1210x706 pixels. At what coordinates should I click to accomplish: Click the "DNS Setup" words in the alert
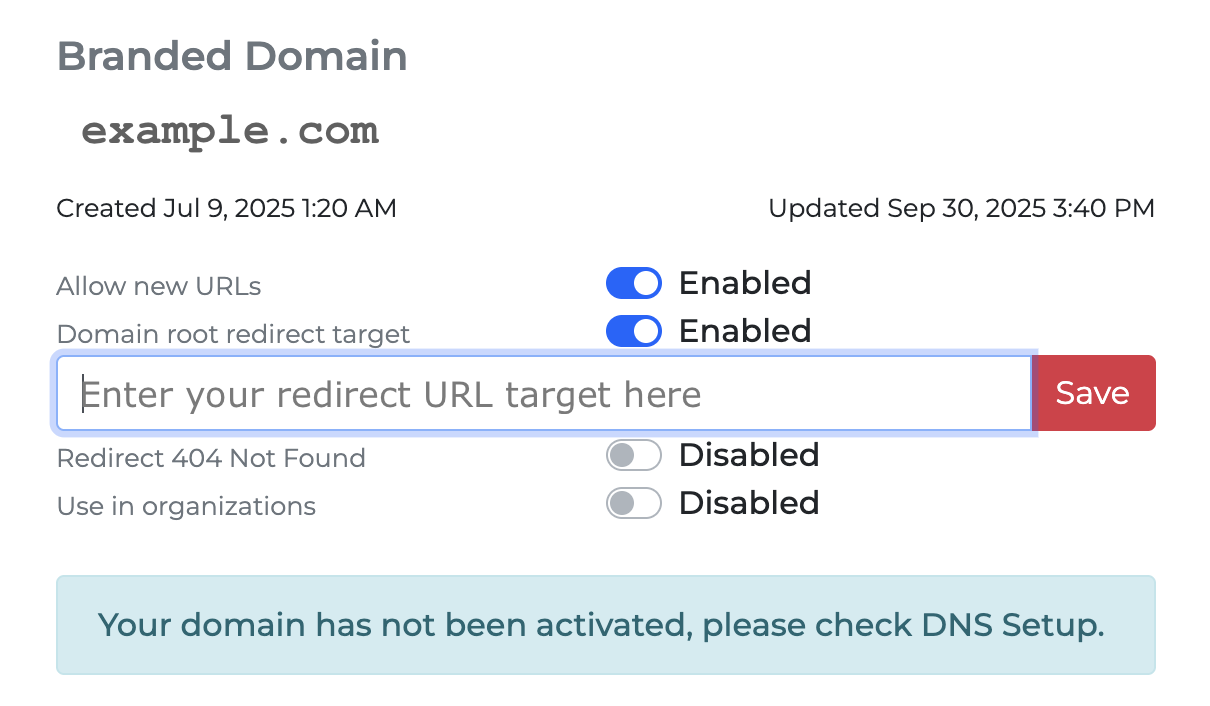click(1009, 626)
